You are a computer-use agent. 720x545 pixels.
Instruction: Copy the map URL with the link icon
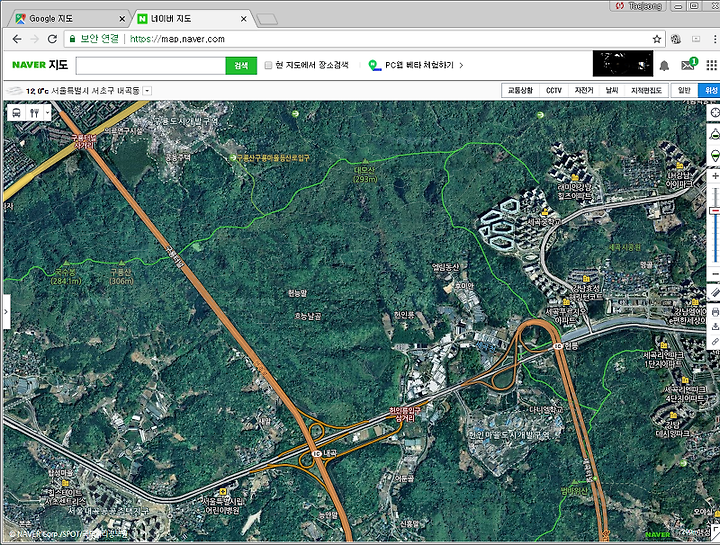[x=715, y=342]
